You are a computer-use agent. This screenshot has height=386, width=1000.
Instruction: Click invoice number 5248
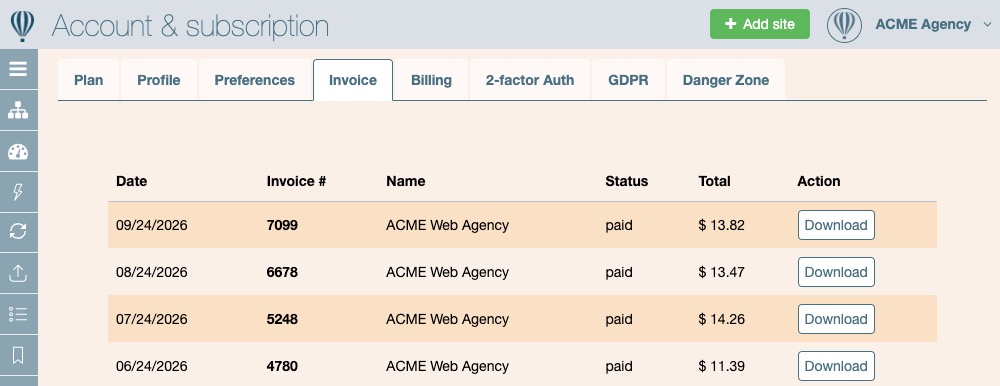click(x=282, y=319)
